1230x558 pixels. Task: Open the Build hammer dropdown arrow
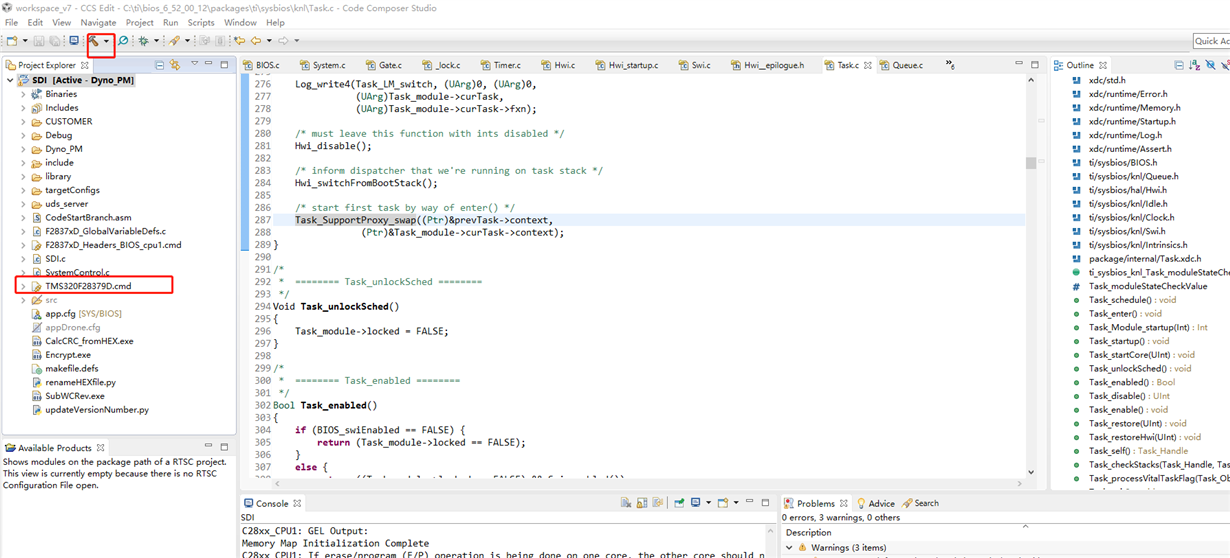106,41
